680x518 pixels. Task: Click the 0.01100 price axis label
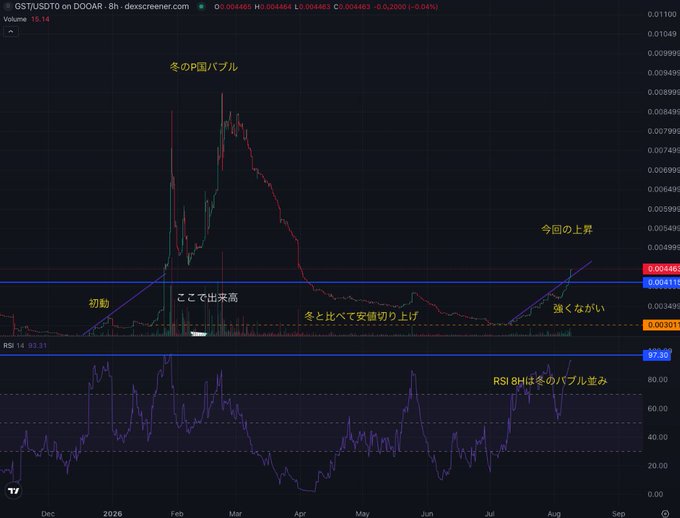pyautogui.click(x=662, y=14)
